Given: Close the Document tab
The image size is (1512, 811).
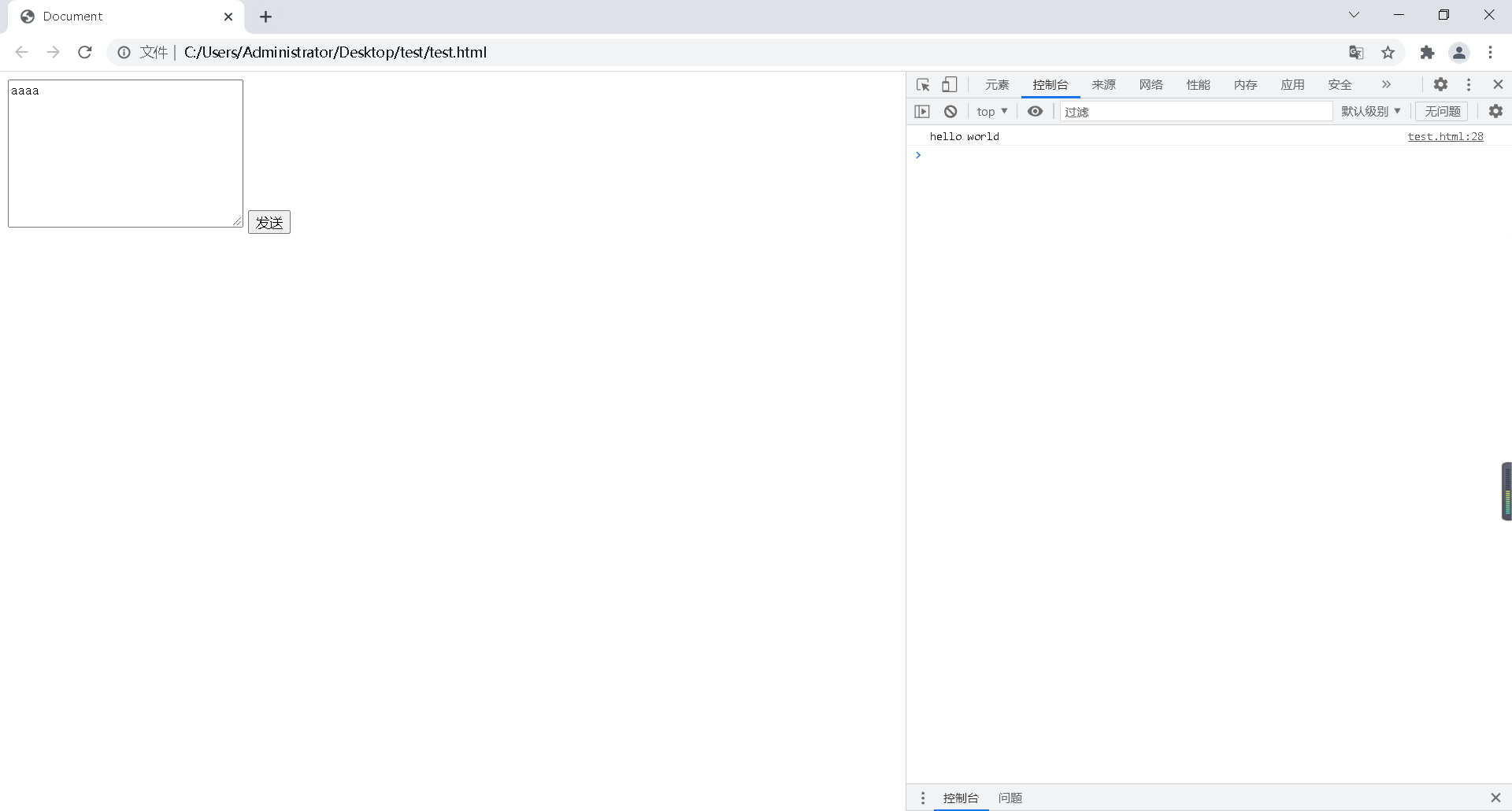Looking at the screenshot, I should (228, 17).
